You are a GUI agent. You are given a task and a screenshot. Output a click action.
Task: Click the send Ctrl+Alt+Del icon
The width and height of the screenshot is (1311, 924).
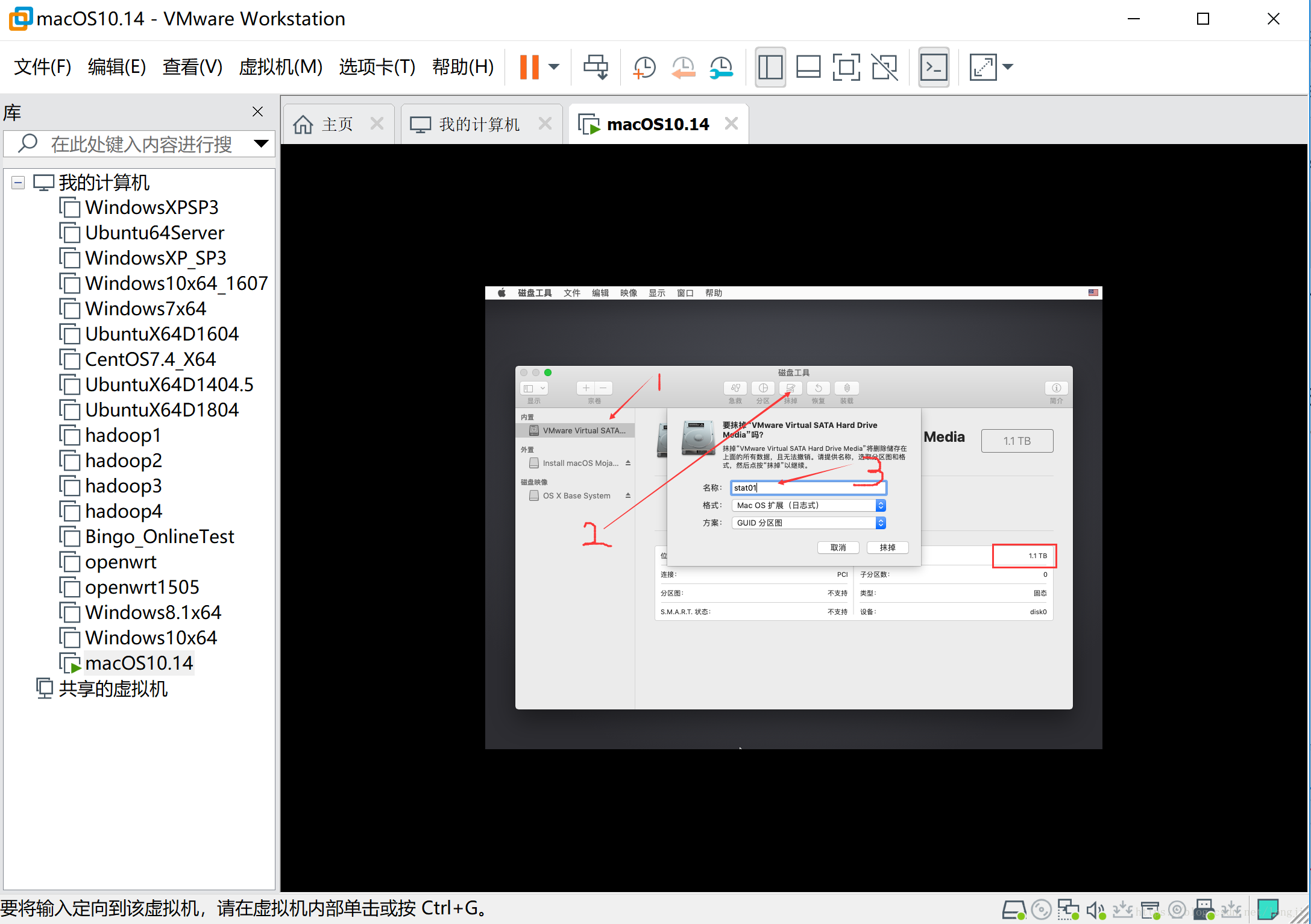[x=596, y=67]
